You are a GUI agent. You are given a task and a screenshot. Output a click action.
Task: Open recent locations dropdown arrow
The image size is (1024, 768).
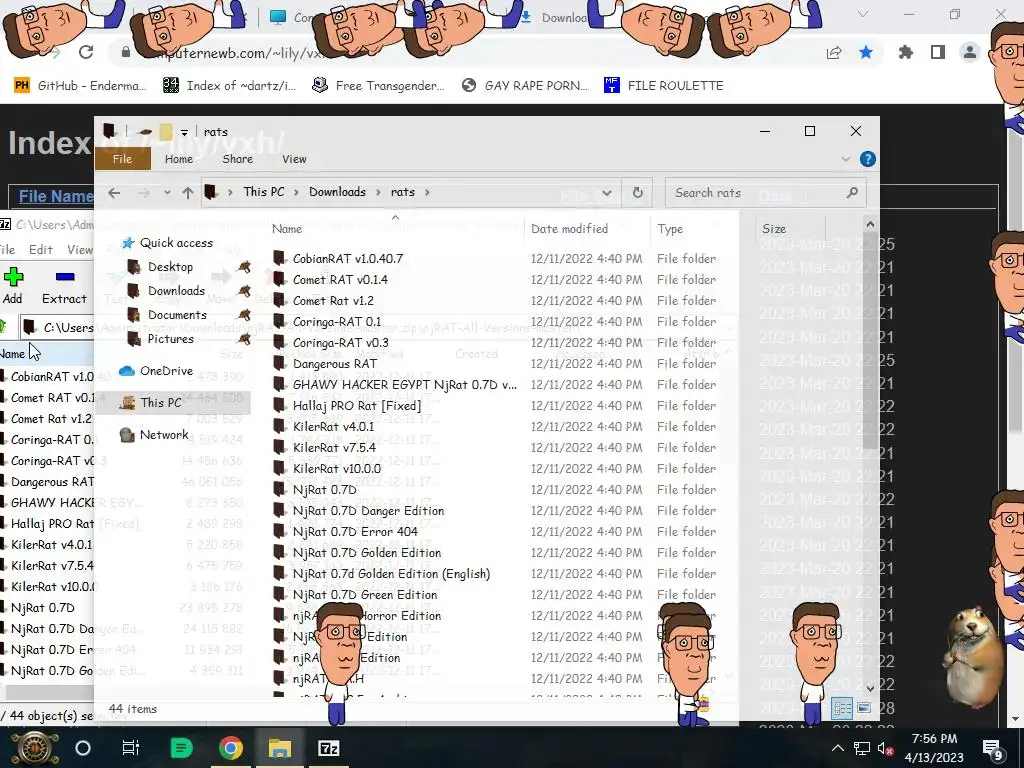[167, 193]
